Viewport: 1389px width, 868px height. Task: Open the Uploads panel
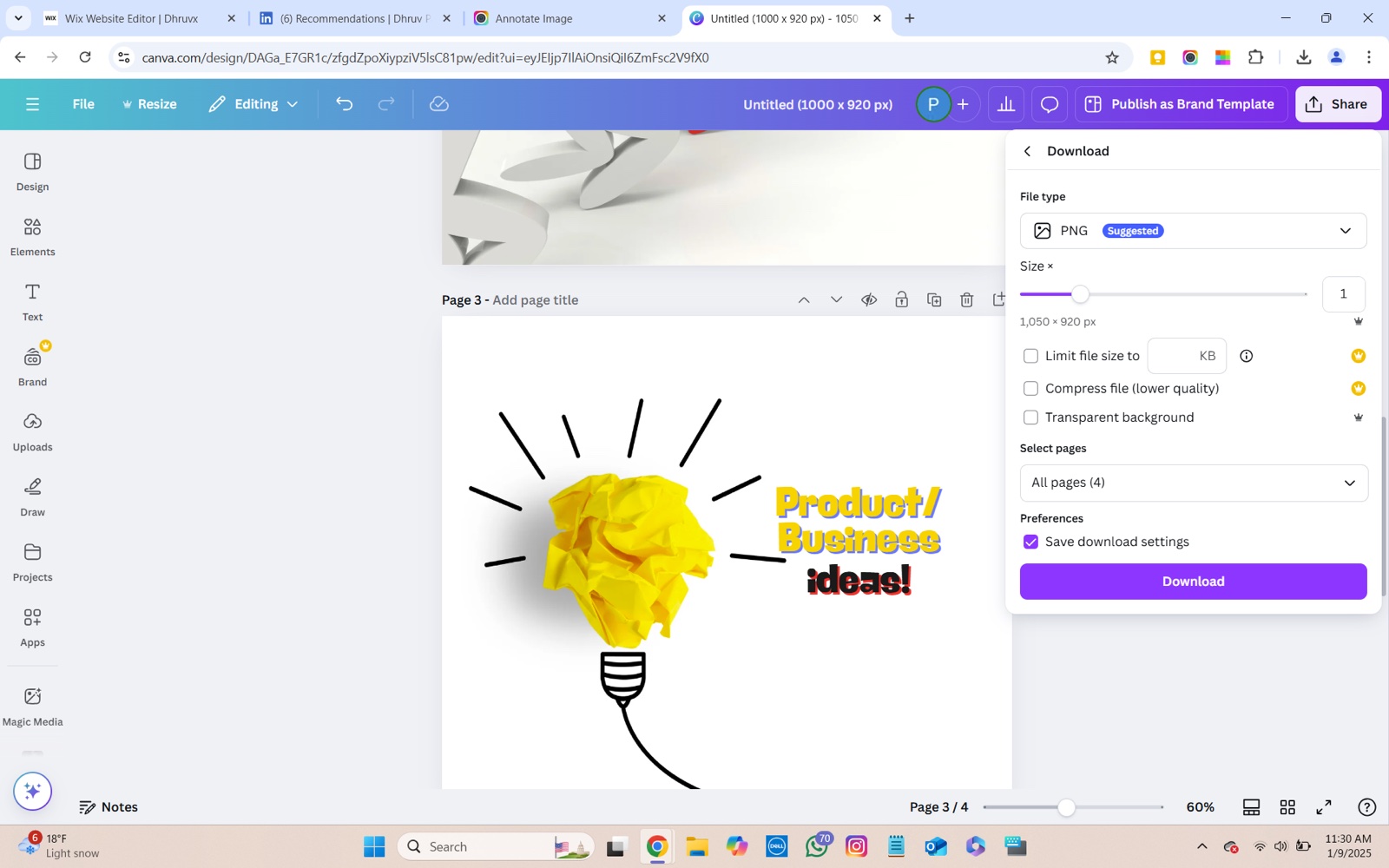pyautogui.click(x=32, y=432)
